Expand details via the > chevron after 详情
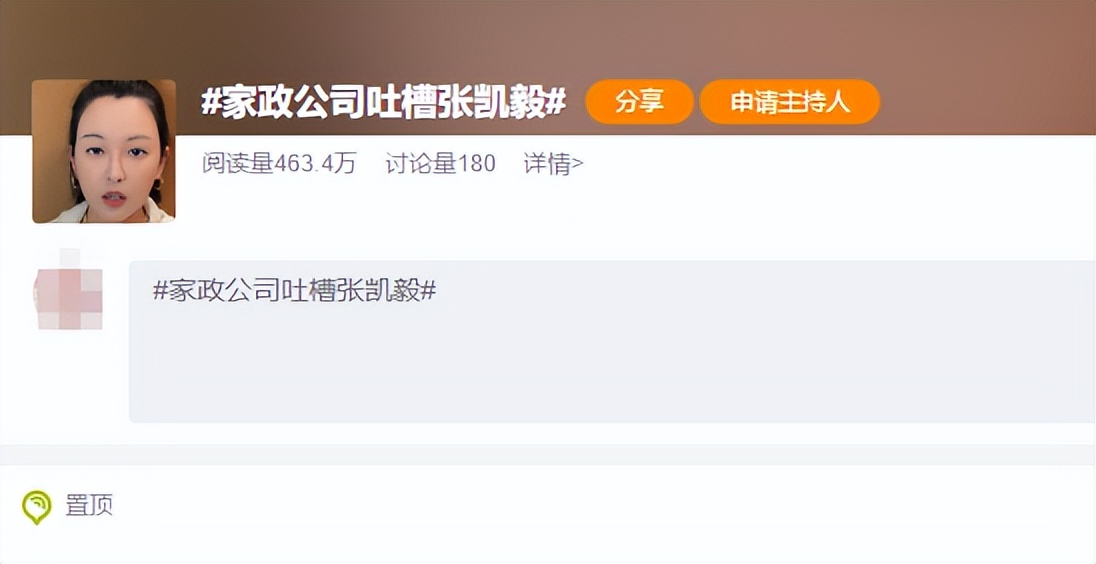Viewport: 1096px width, 564px height. tap(577, 165)
